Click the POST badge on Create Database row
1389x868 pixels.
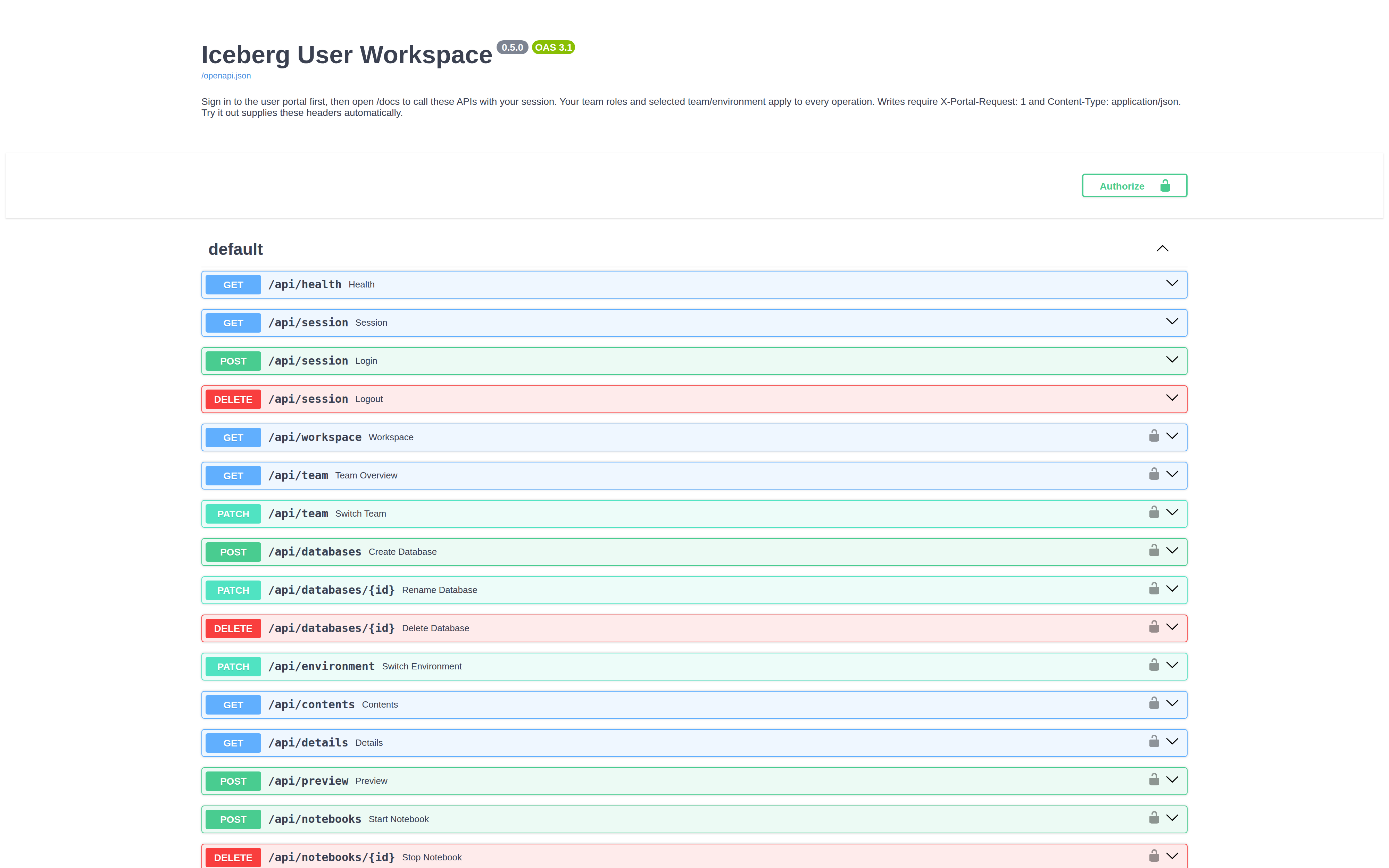coord(233,552)
